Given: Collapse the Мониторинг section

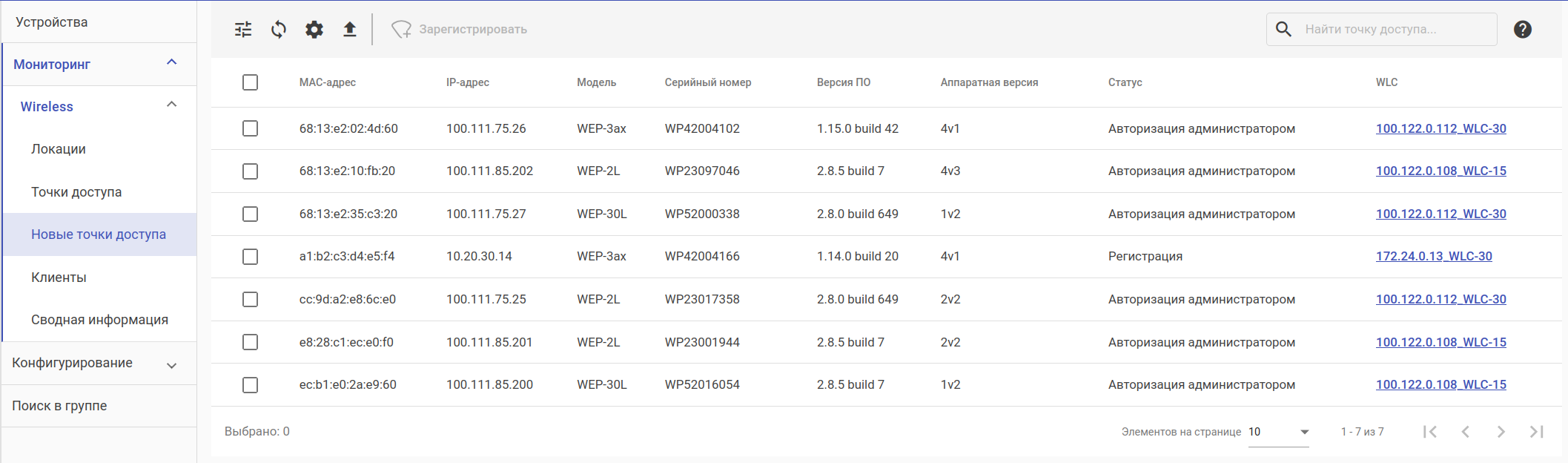Looking at the screenshot, I should click(x=171, y=63).
